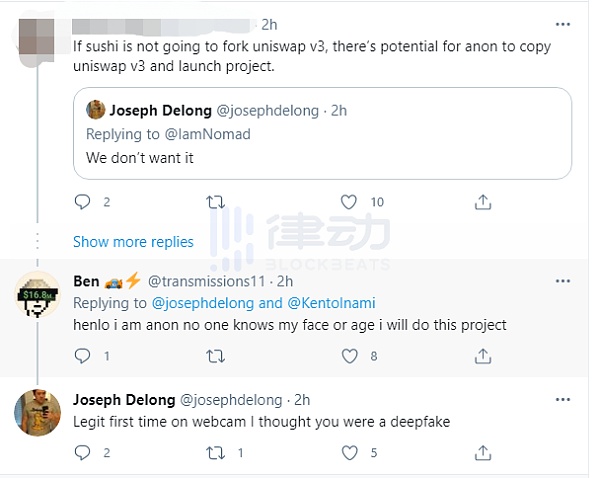Screen dimensions: 600x478
Task: Show more replies in thread
Action: coord(133,242)
